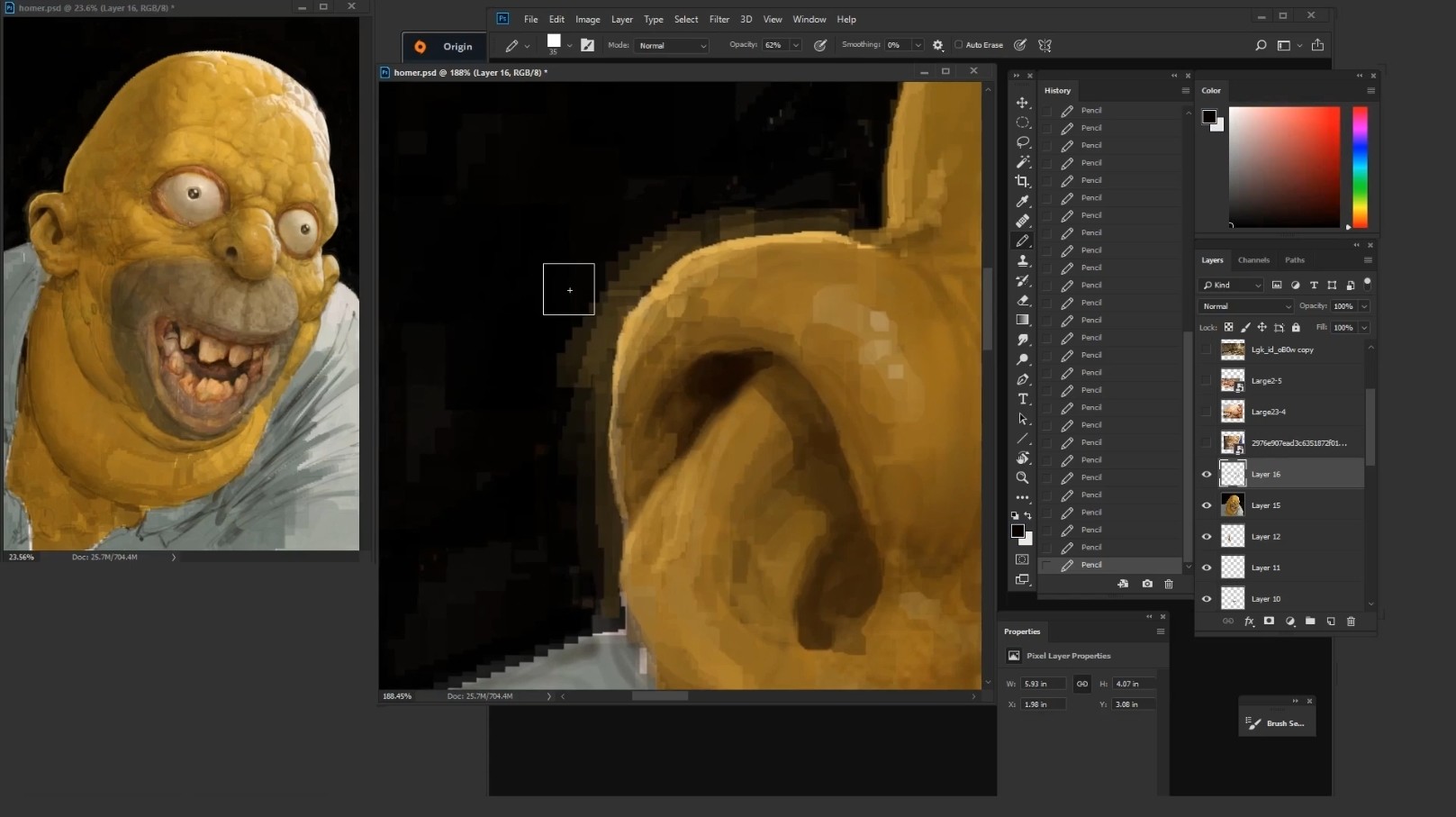Image resolution: width=1456 pixels, height=817 pixels.
Task: Select the Magic Wand tool
Action: (1022, 162)
